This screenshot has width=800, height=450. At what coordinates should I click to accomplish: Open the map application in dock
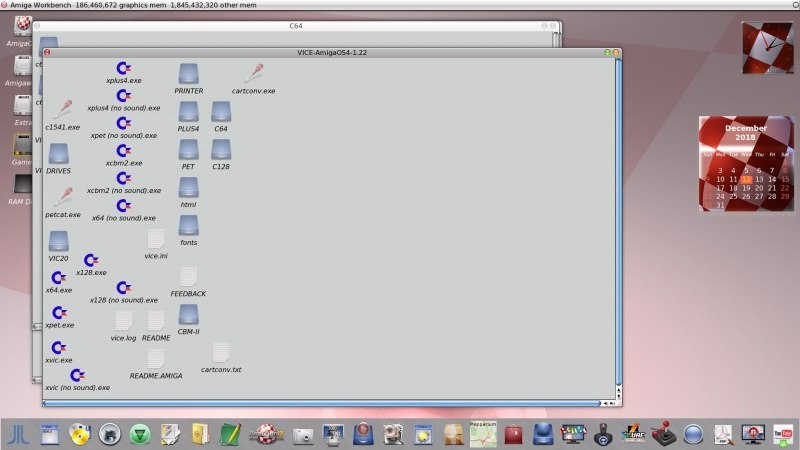click(x=483, y=435)
